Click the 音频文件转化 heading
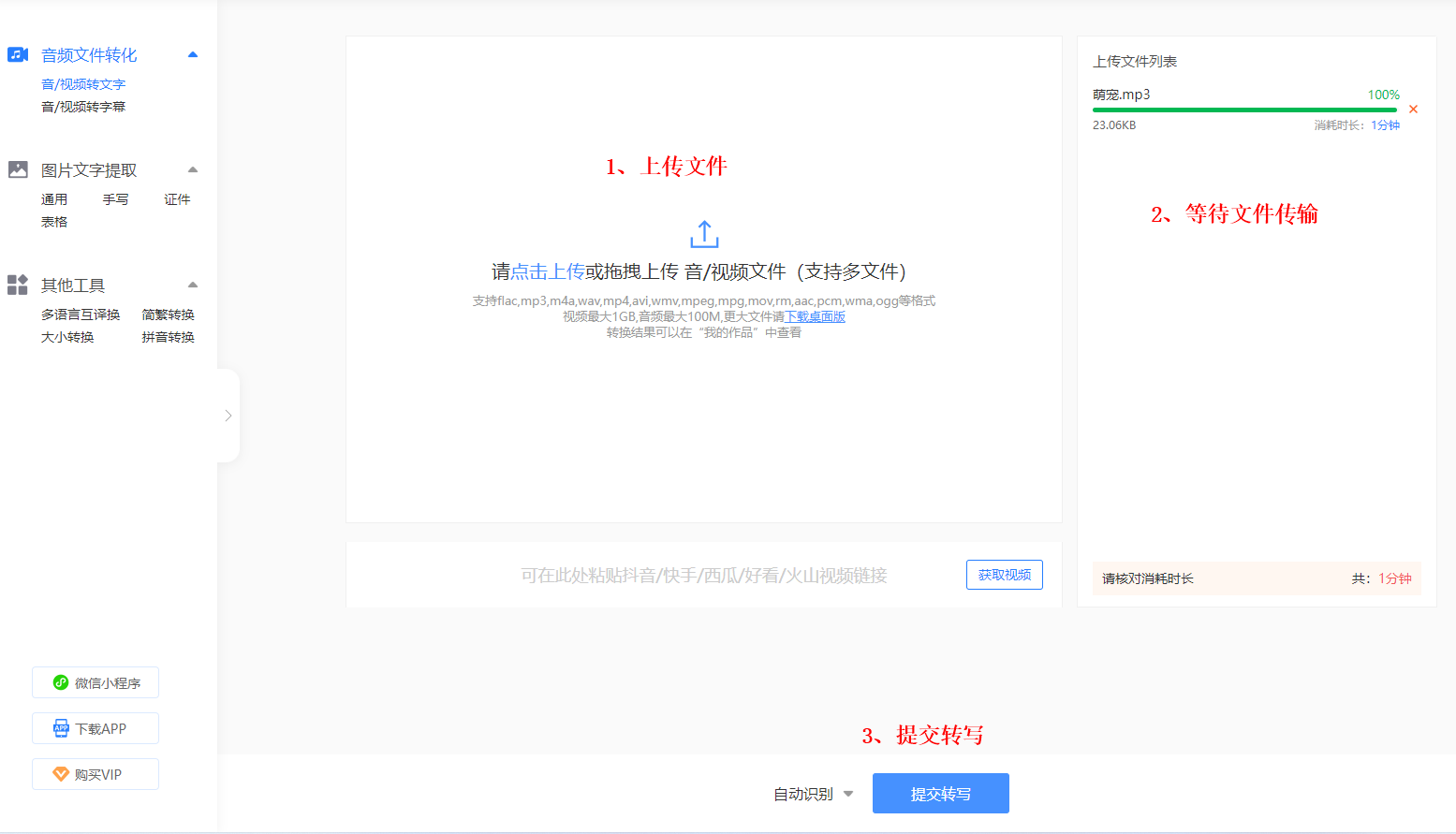1456x834 pixels. [89, 55]
